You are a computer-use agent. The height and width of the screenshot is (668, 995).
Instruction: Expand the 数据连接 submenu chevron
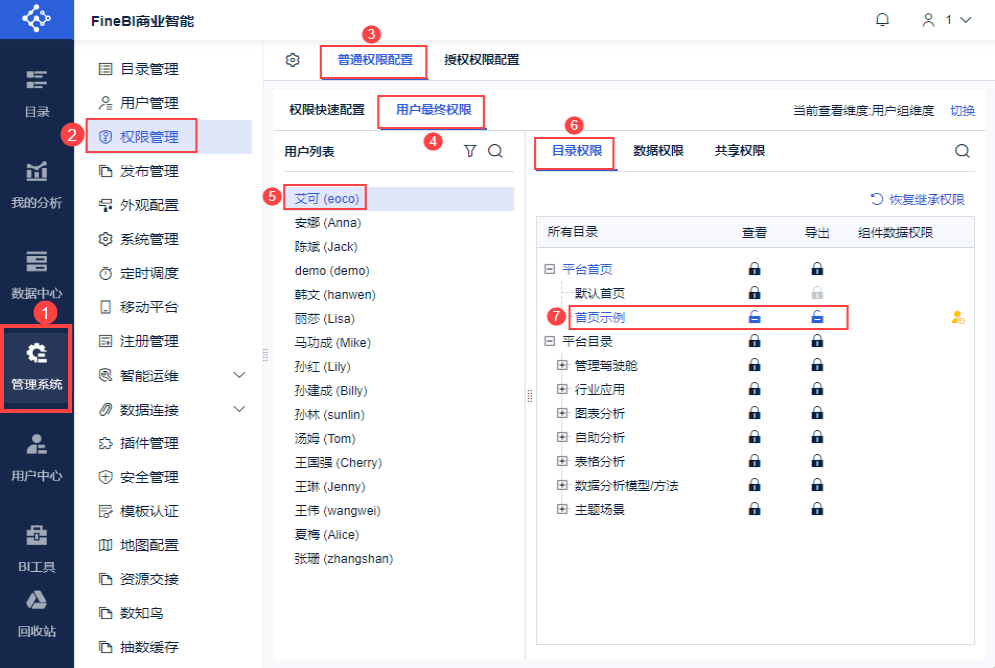click(x=239, y=409)
